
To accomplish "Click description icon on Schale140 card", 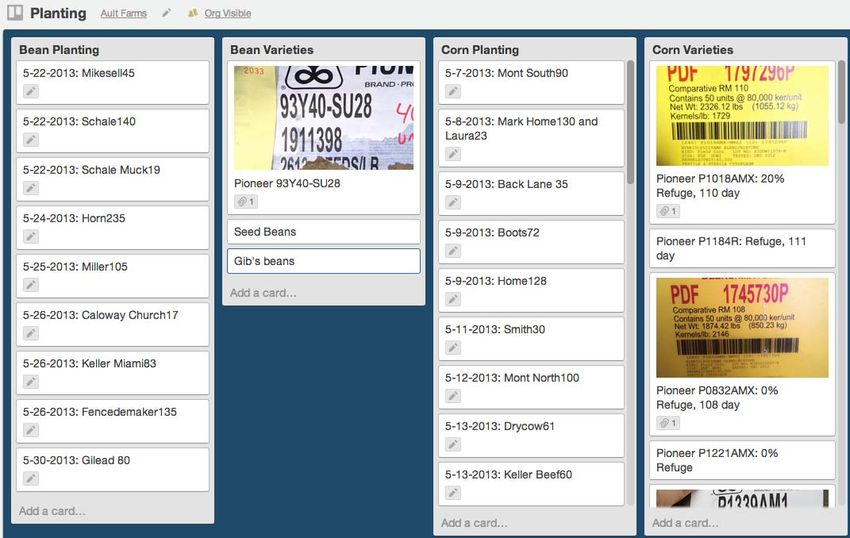I will pyautogui.click(x=31, y=139).
